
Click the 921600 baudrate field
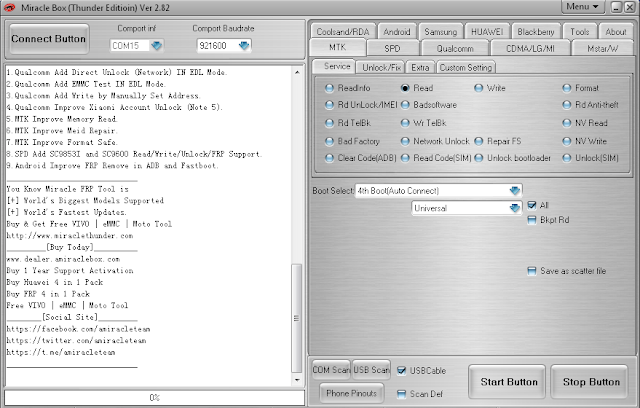click(x=217, y=45)
